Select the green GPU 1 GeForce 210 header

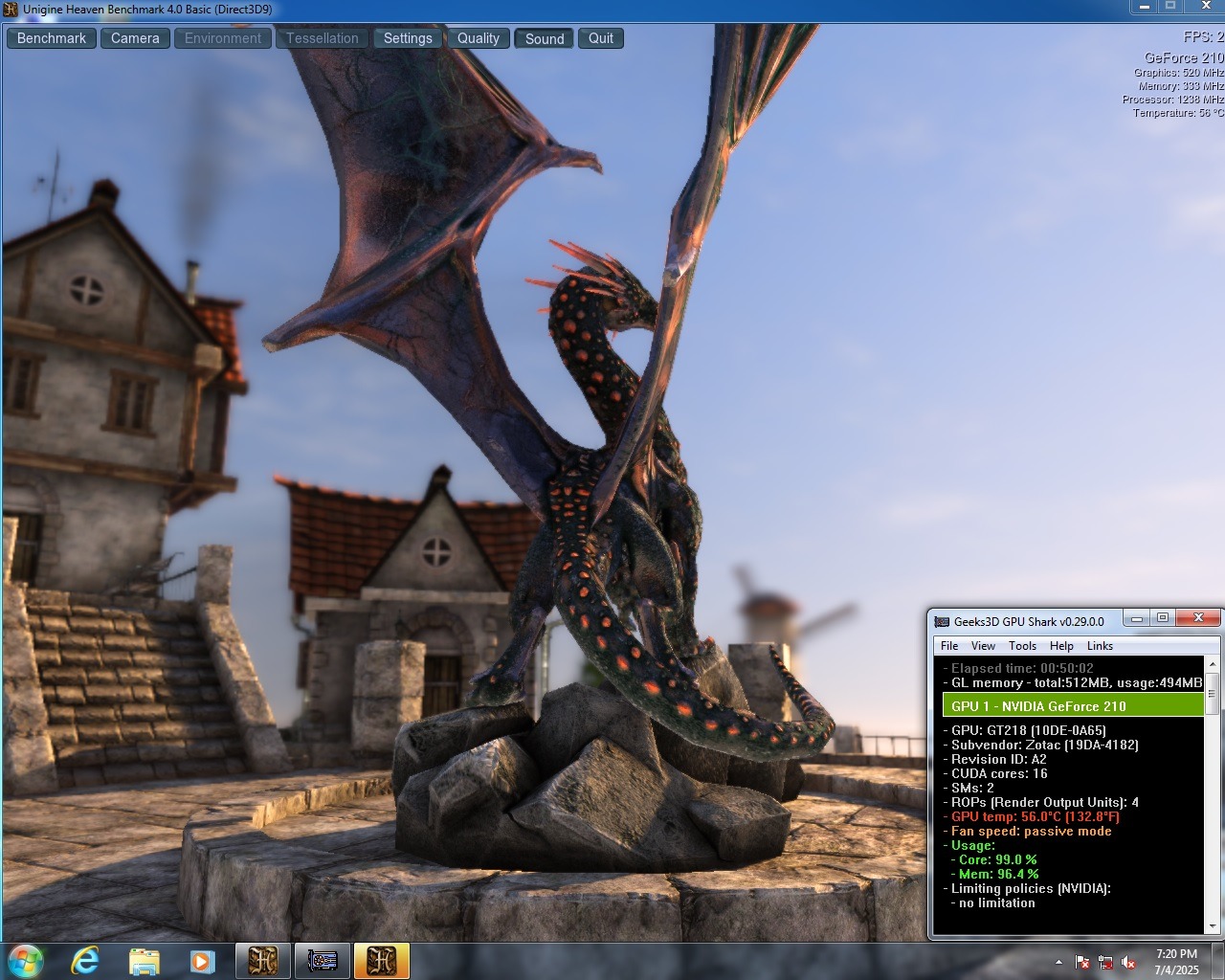[1072, 706]
